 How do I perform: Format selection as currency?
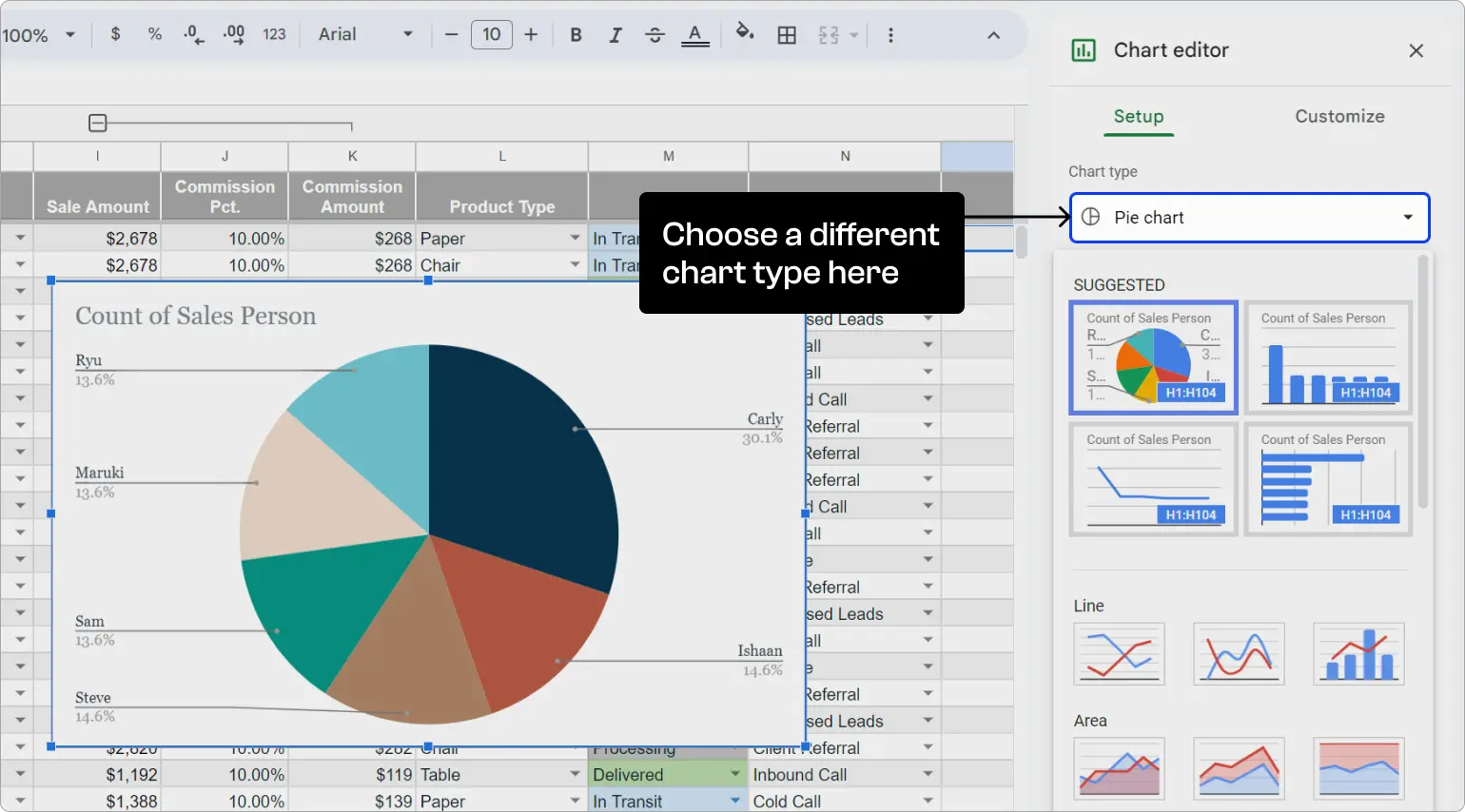115,34
